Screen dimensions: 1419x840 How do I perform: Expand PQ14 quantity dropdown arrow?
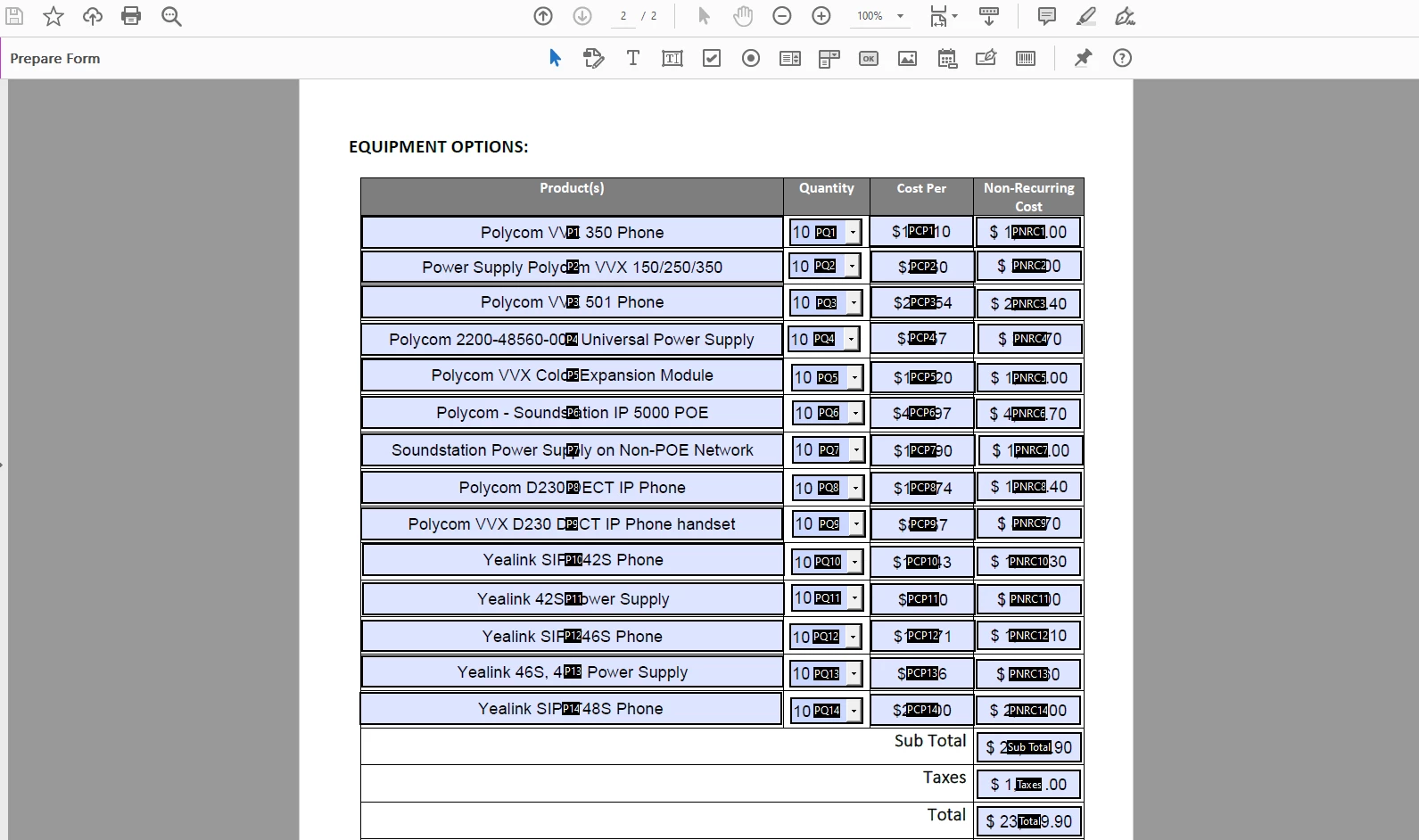pos(854,710)
